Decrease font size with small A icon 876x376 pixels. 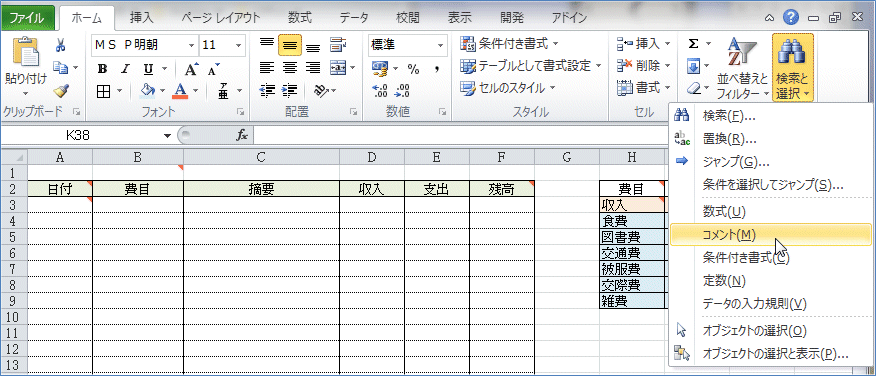213,69
